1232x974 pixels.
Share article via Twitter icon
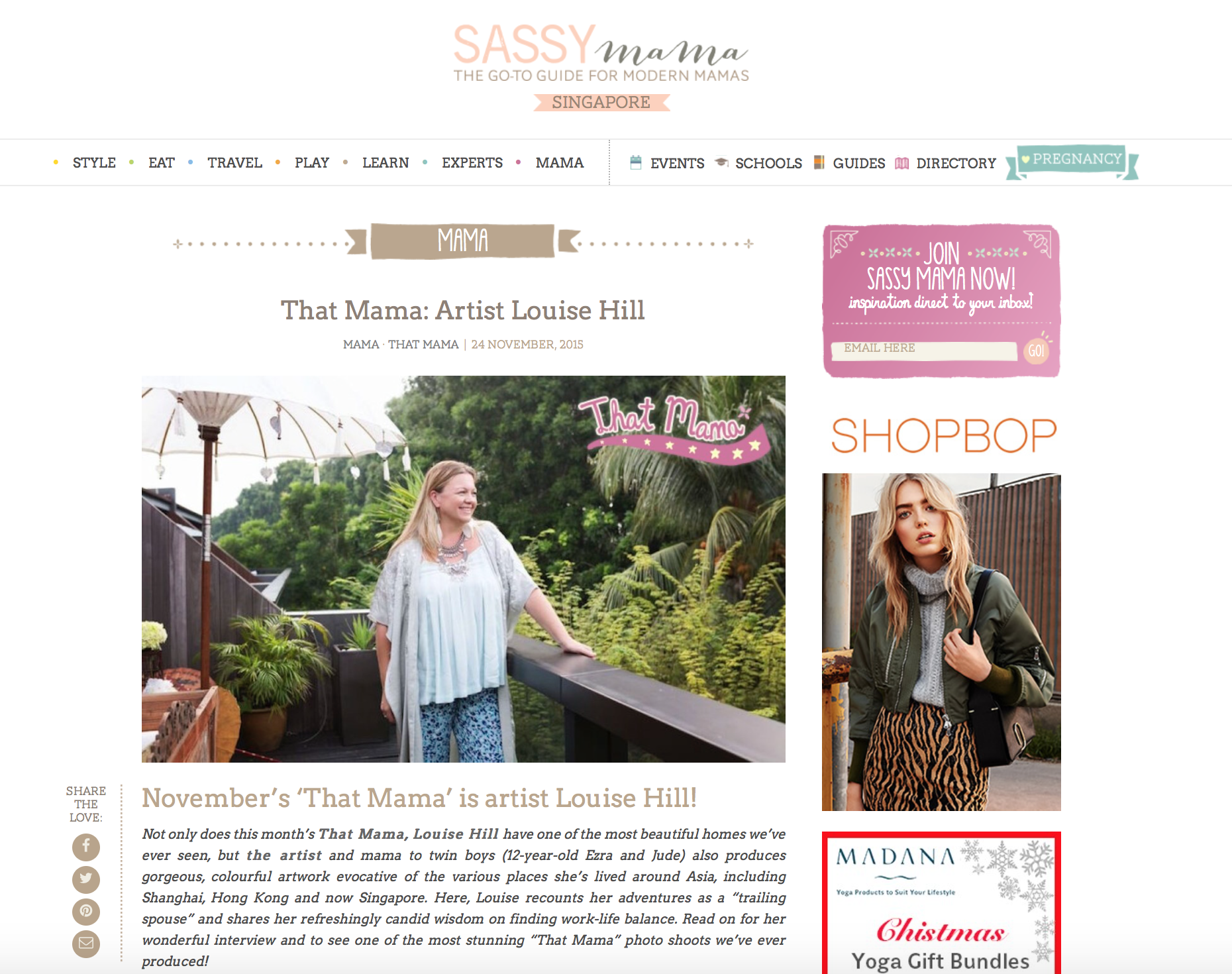coord(86,879)
